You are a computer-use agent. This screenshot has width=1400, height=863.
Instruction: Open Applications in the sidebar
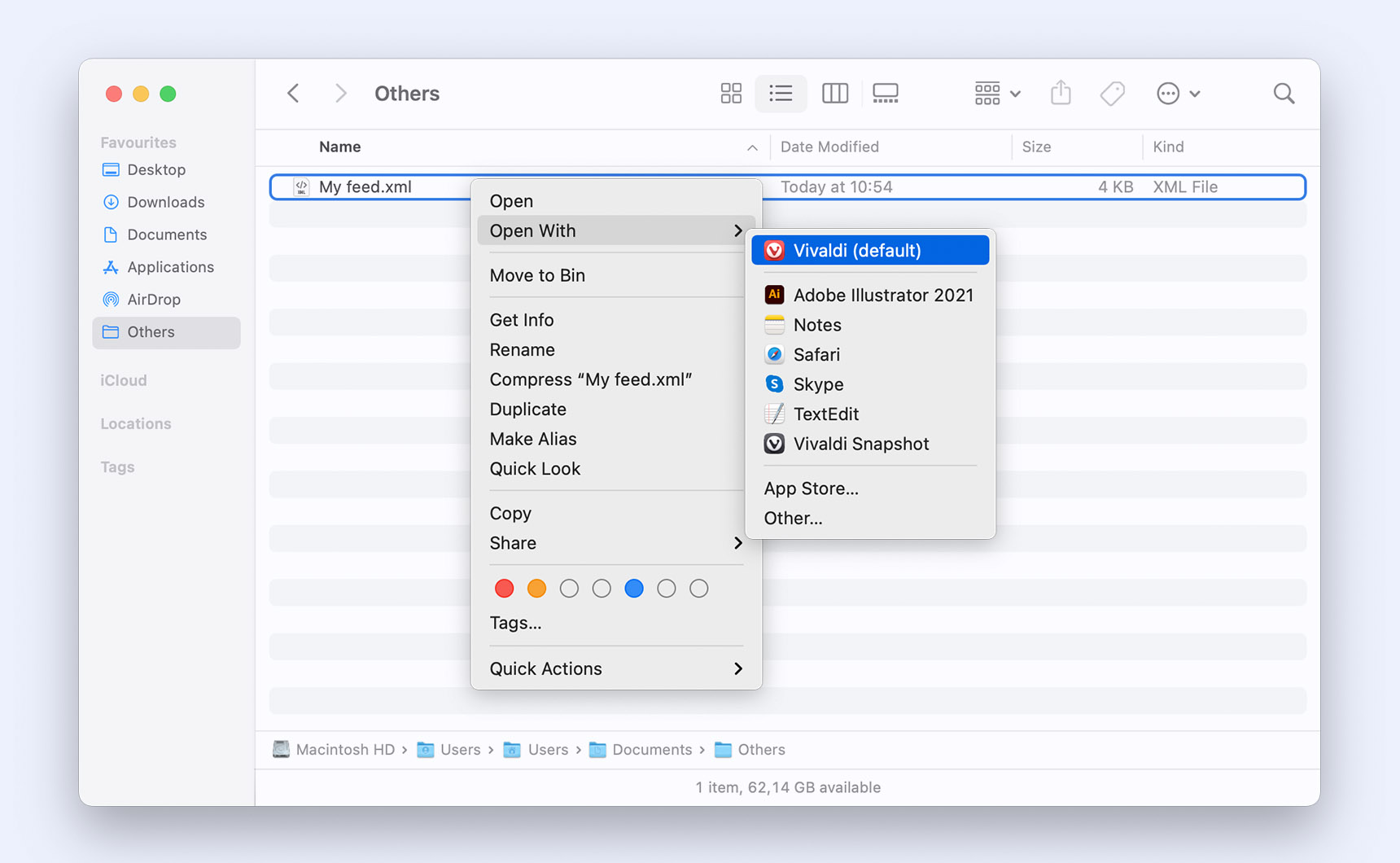tap(166, 267)
